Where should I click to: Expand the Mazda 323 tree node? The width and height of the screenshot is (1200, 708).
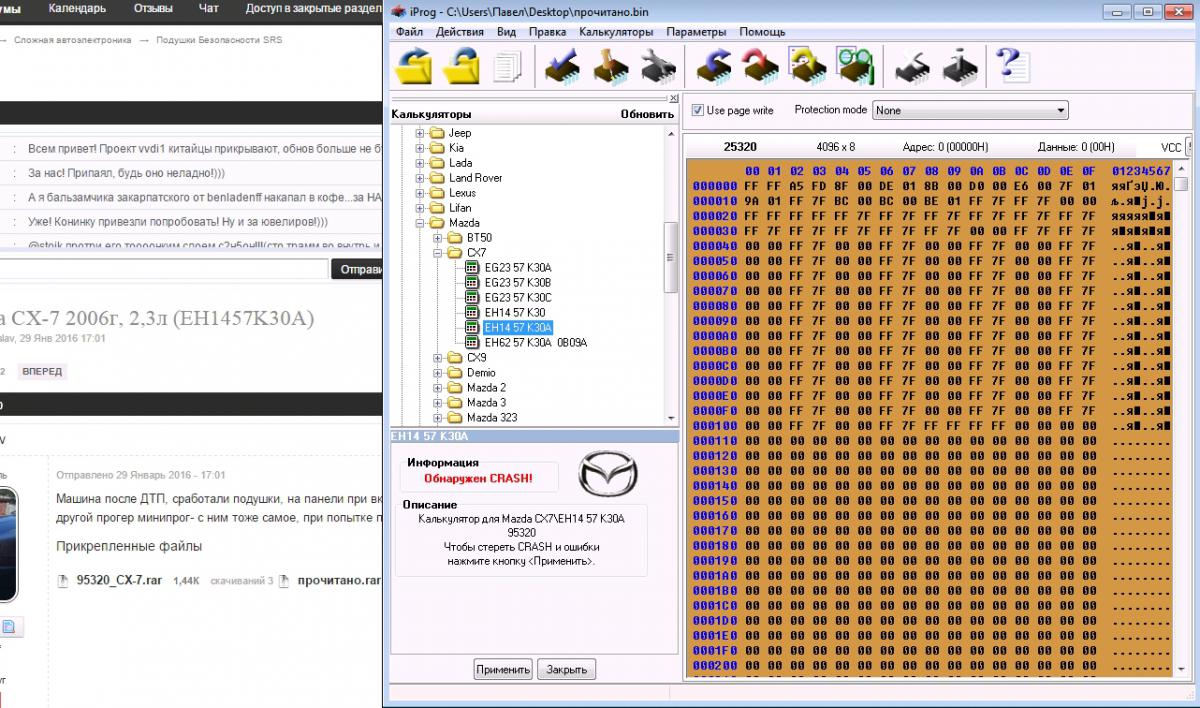click(x=438, y=418)
